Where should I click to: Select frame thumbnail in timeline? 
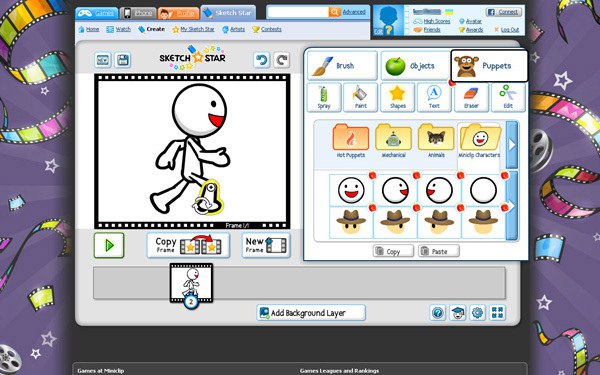click(191, 283)
